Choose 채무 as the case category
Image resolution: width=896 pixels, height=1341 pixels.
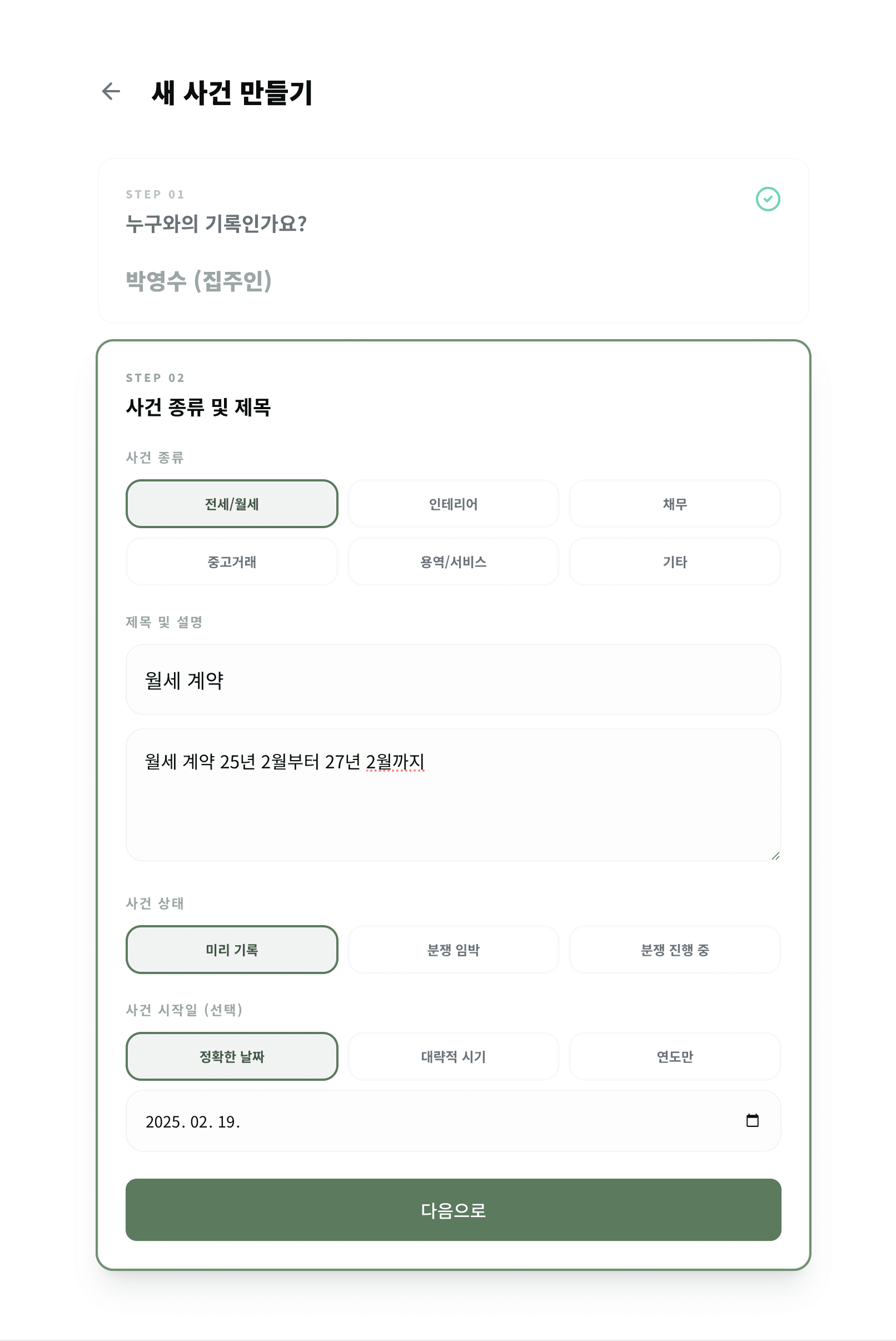(675, 504)
